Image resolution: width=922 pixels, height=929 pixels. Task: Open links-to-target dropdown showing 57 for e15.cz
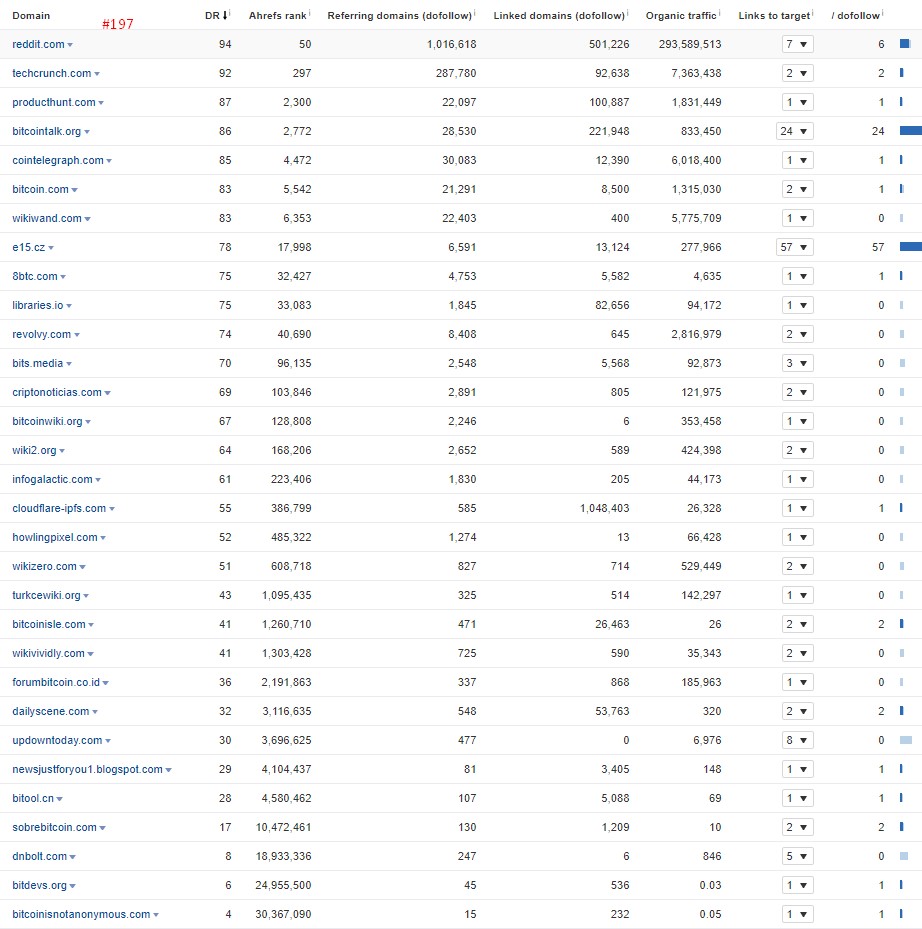795,248
